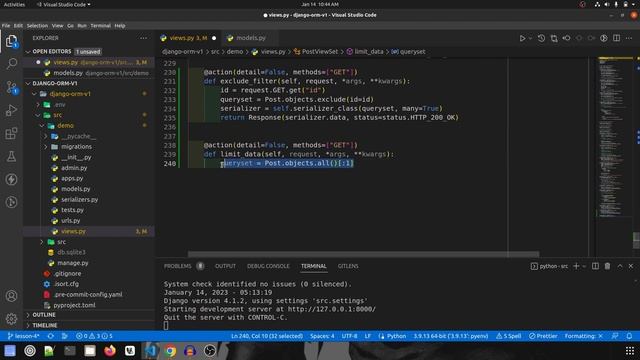This screenshot has width=640, height=360.
Task: Open Source Control view in activity bar
Action: coord(11,87)
